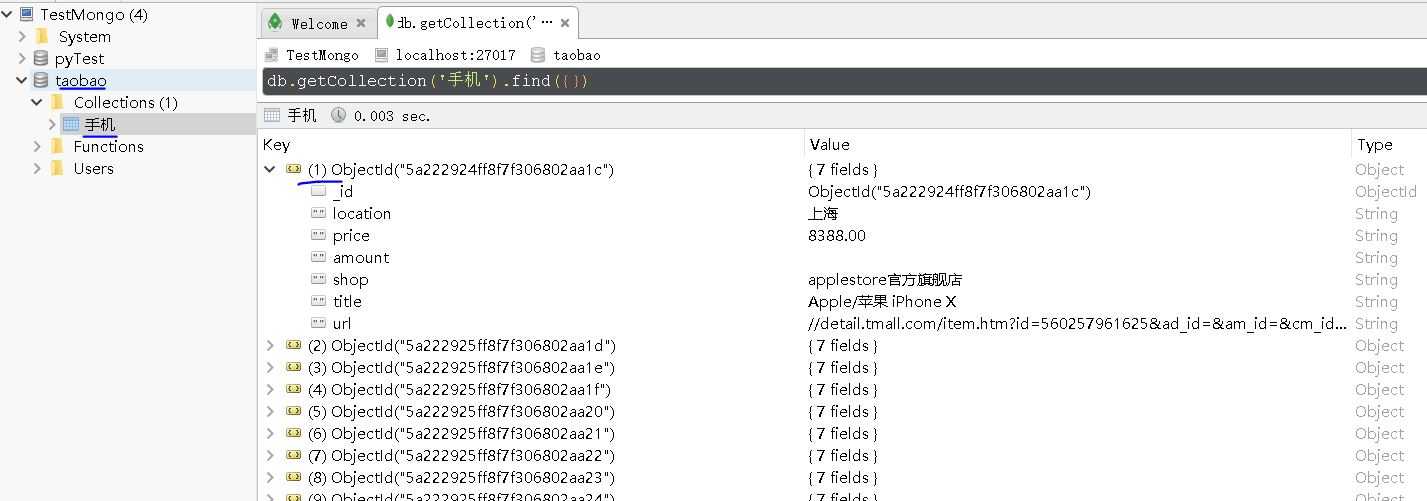
Task: Click the clock icon beside 0.003 sec.
Action: tap(339, 116)
